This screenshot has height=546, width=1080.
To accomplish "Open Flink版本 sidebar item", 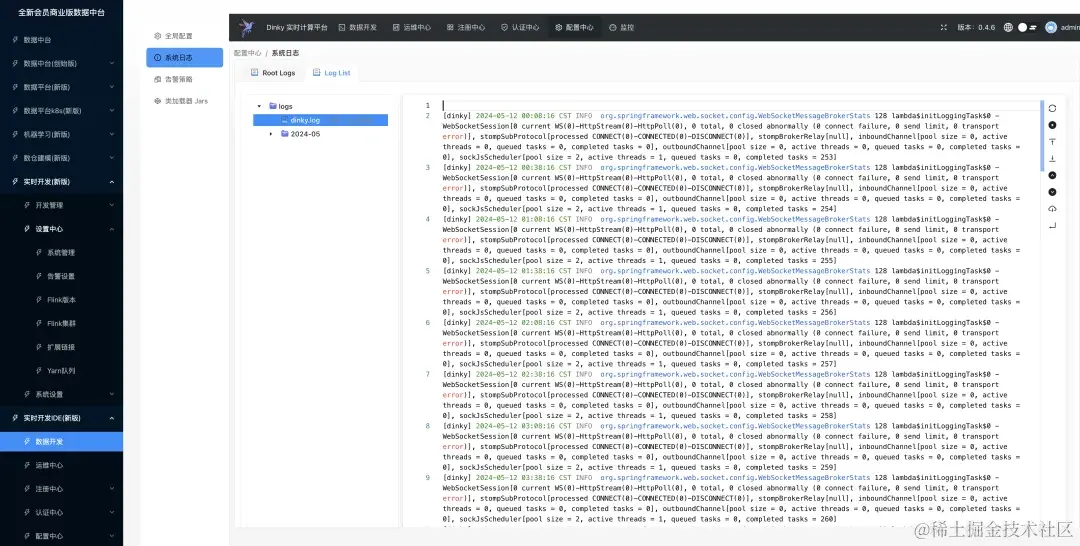I will (x=61, y=300).
